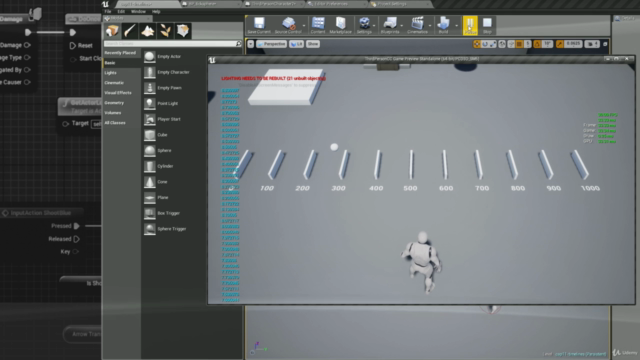Click the Save Current toolbar icon
The width and height of the screenshot is (640, 360).
[x=259, y=25]
